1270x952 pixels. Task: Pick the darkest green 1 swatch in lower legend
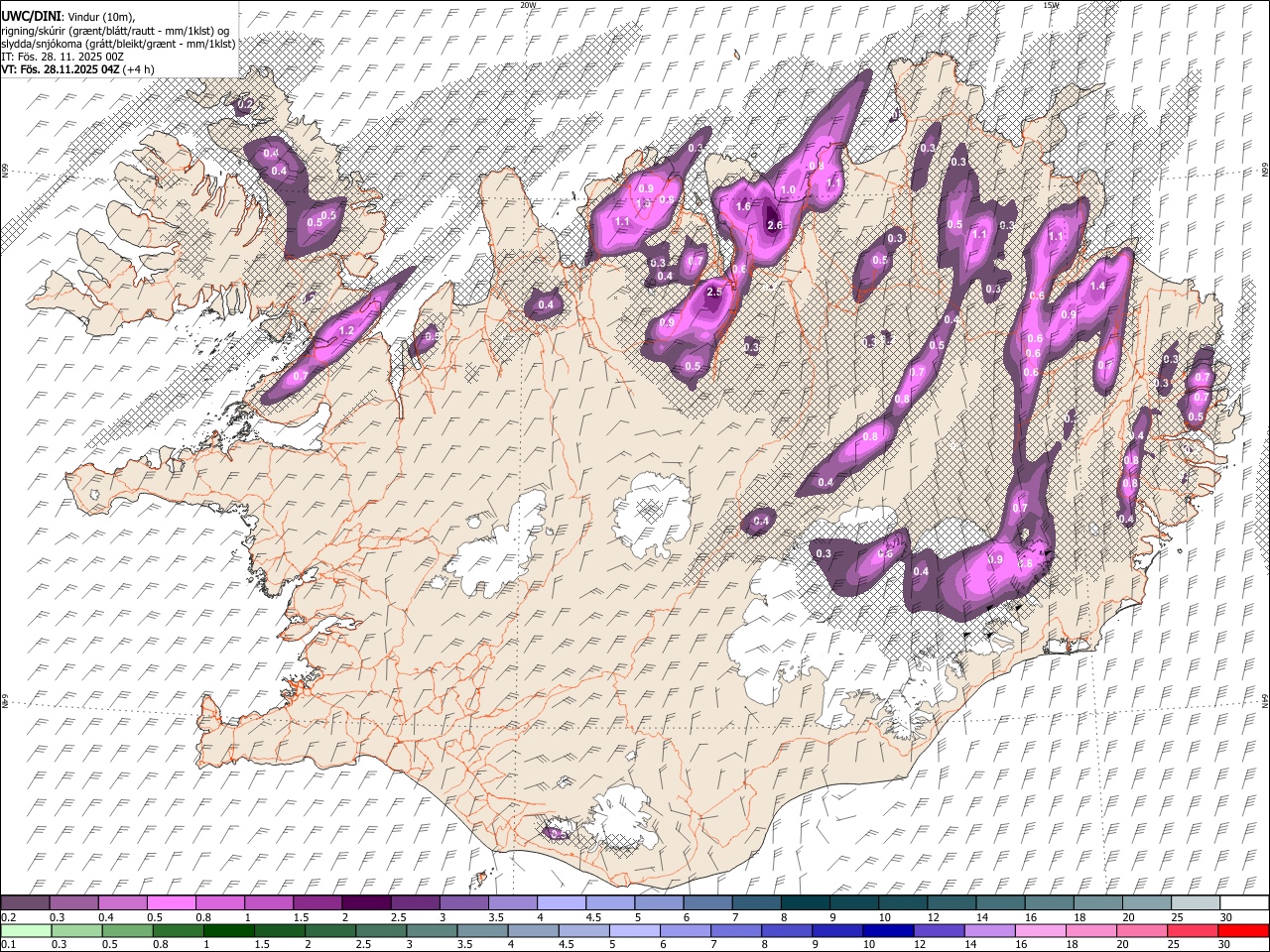229,930
